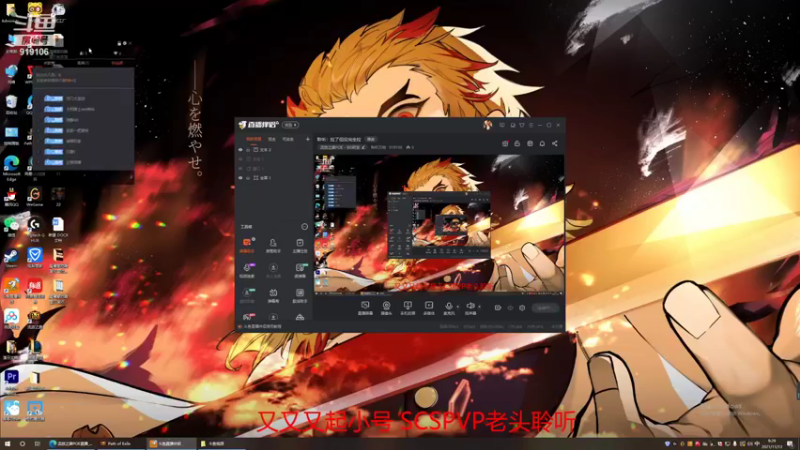The width and height of the screenshot is (800, 450).
Task: Open Windows Start menu
Action: [7, 444]
